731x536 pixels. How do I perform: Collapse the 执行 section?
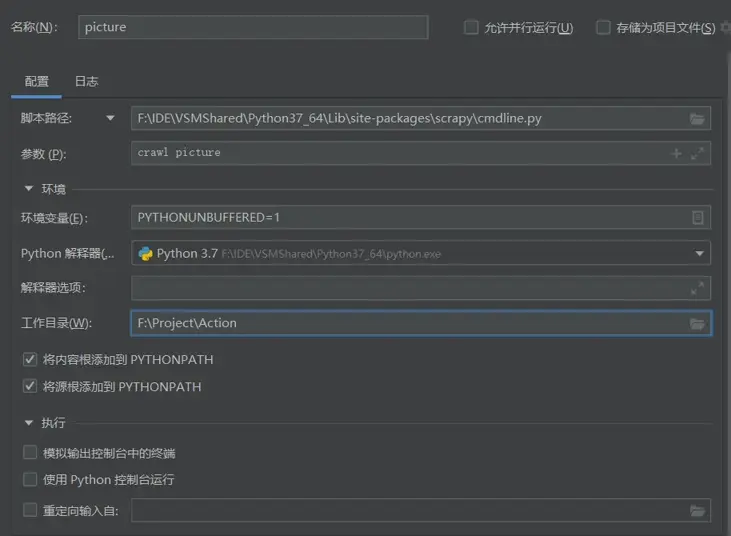(x=27, y=423)
